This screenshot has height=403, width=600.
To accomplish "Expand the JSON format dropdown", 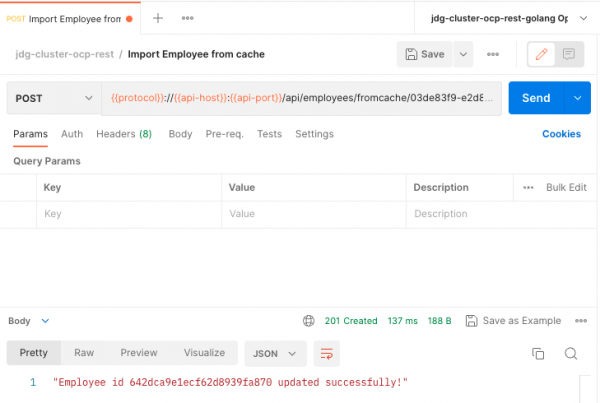I will (x=275, y=353).
